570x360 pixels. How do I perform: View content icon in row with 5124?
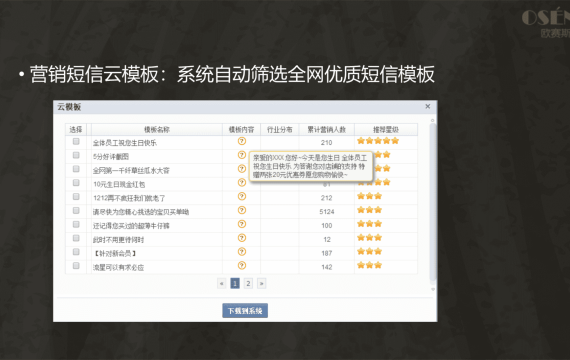point(242,210)
